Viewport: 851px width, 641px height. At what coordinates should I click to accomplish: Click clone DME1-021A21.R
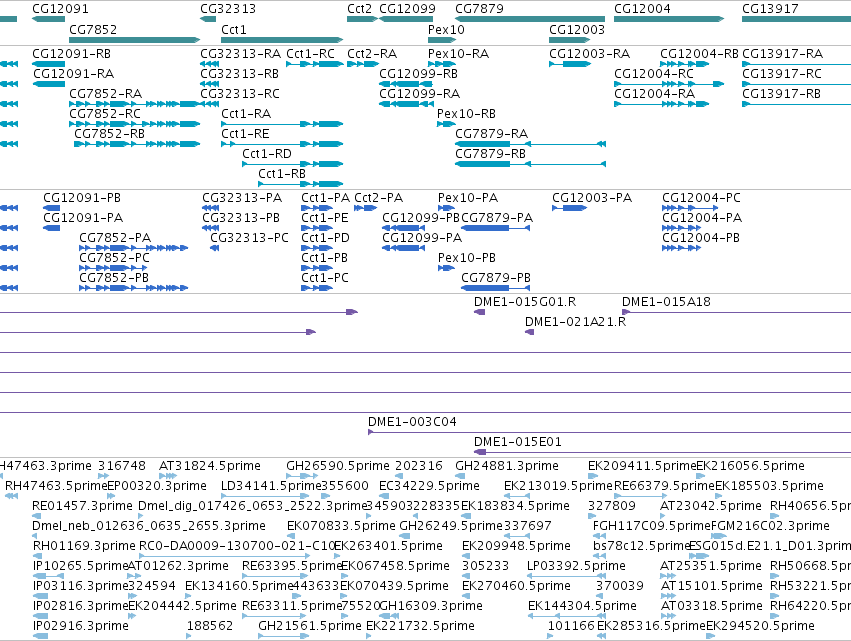coord(530,332)
